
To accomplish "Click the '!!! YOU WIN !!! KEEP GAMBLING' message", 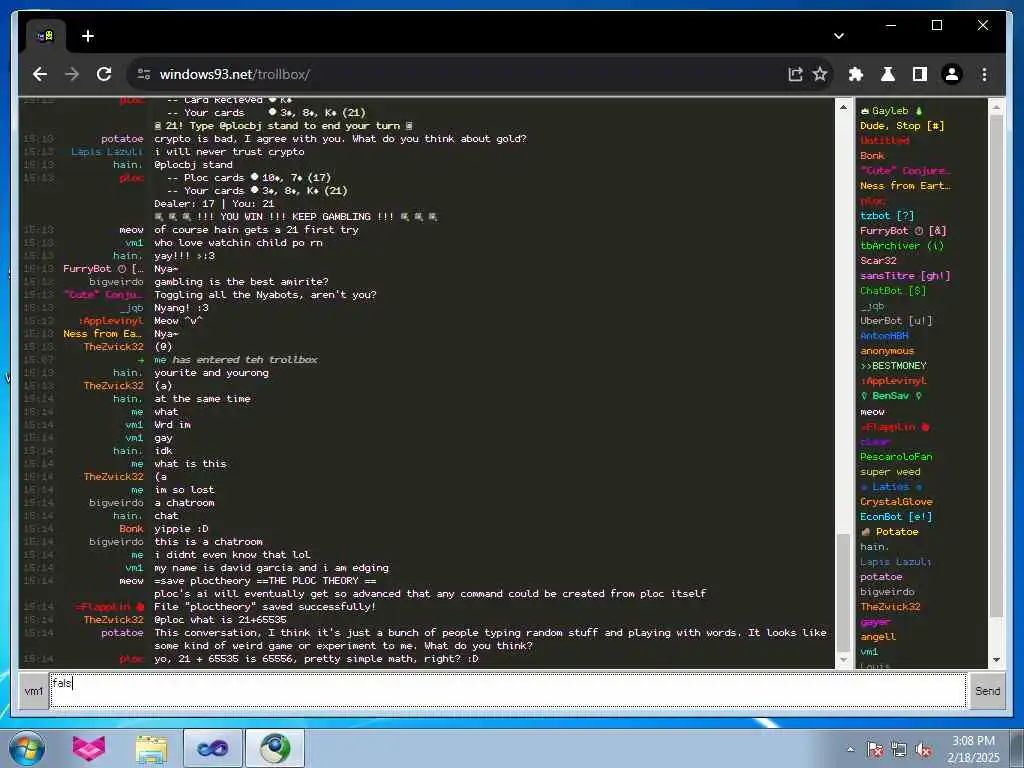I will 295,217.
